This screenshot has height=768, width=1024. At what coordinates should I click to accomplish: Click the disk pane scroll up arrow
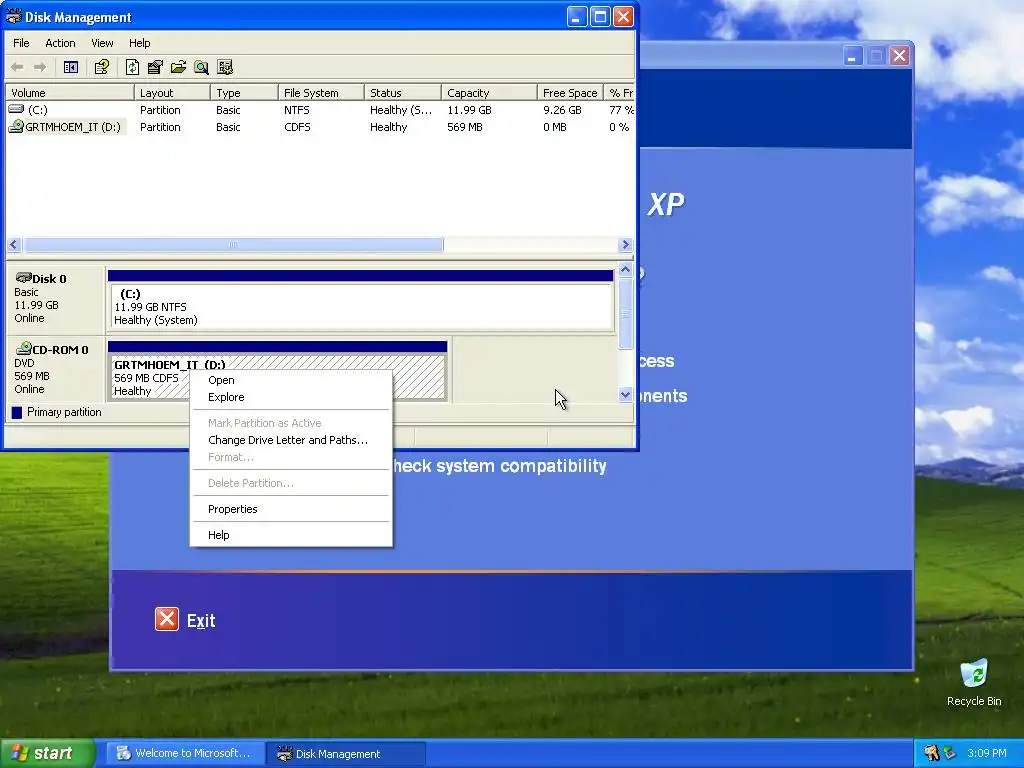(625, 270)
